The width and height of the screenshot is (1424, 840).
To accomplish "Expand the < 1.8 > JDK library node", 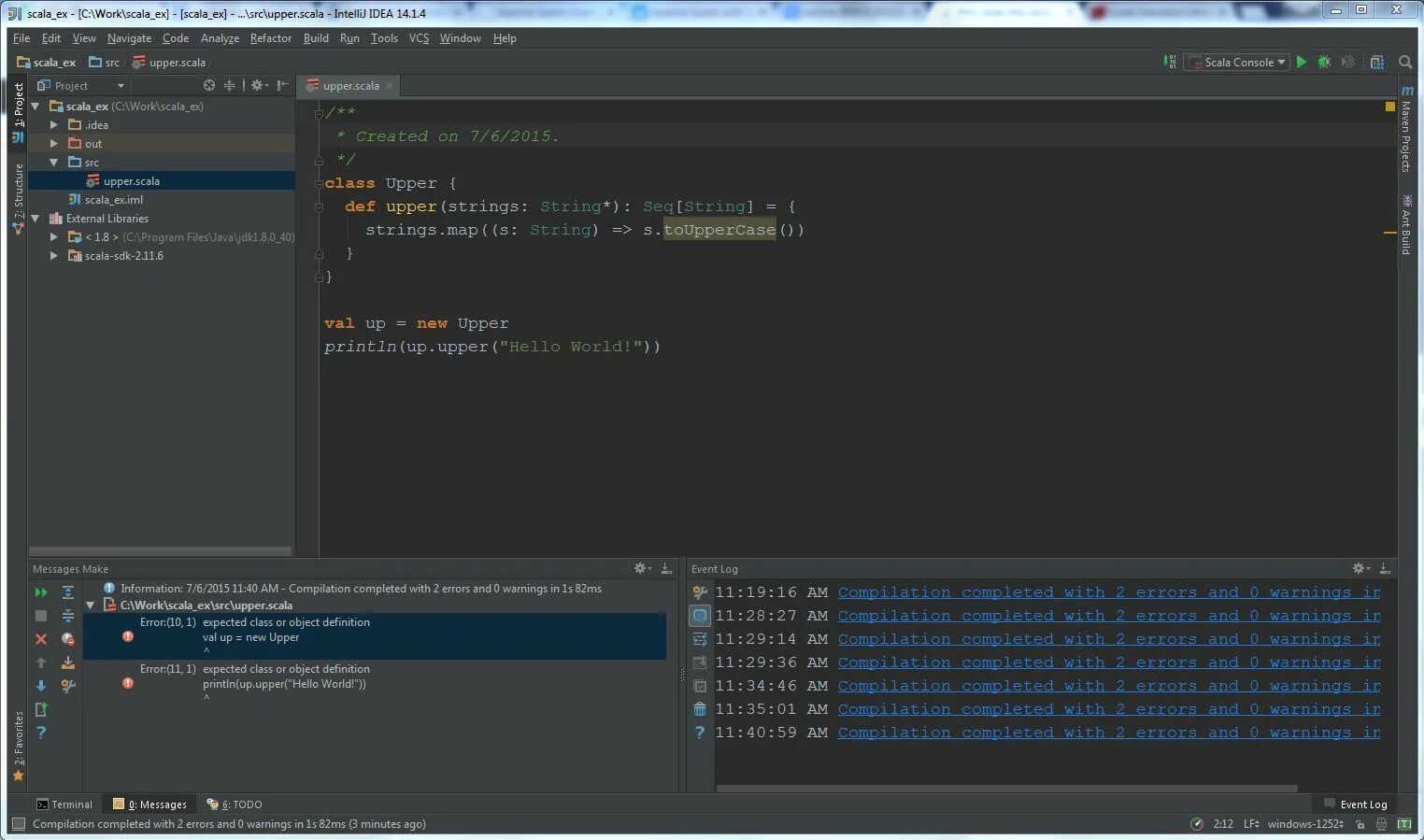I will [x=54, y=237].
